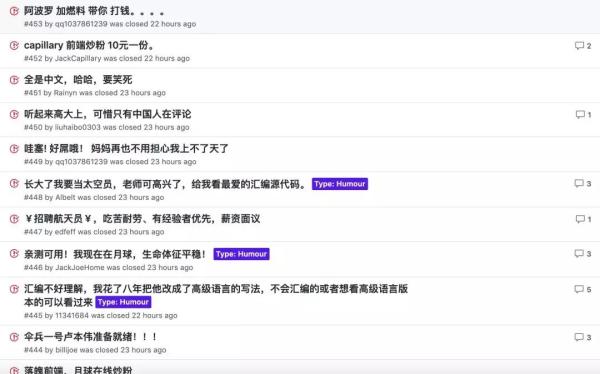Open comments icon on issue #445

pos(579,289)
